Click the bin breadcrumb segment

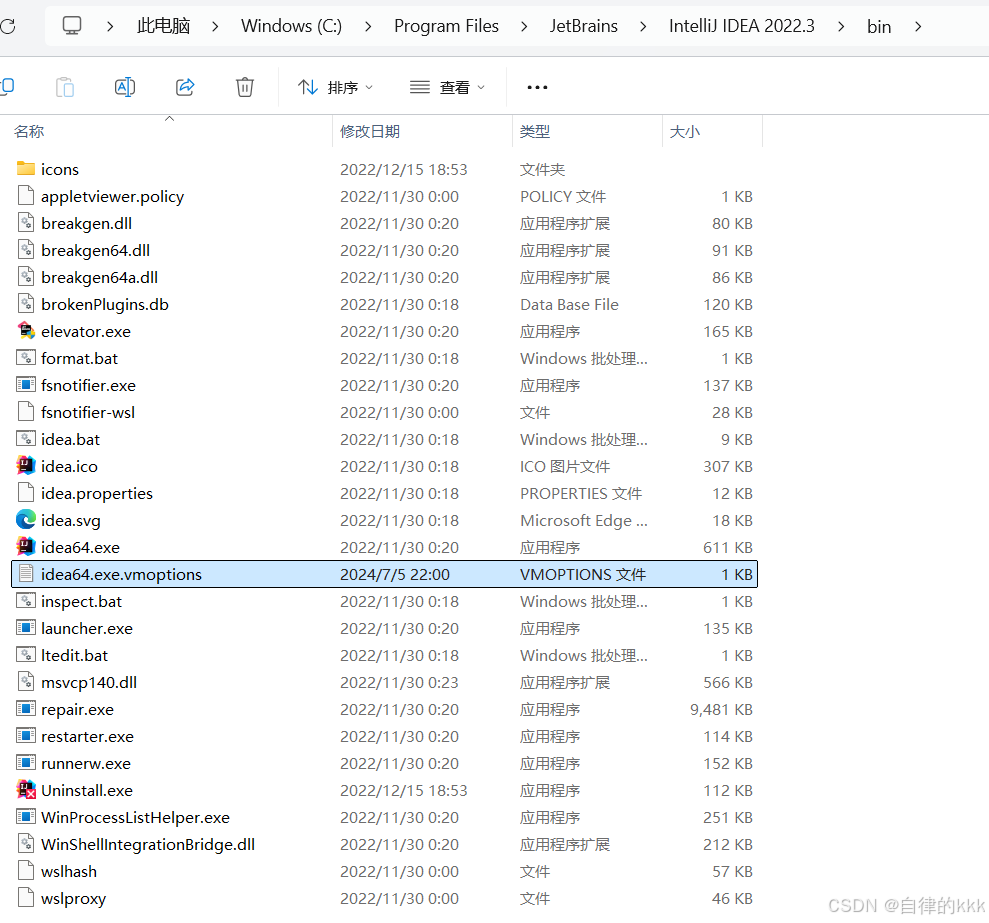pyautogui.click(x=879, y=26)
